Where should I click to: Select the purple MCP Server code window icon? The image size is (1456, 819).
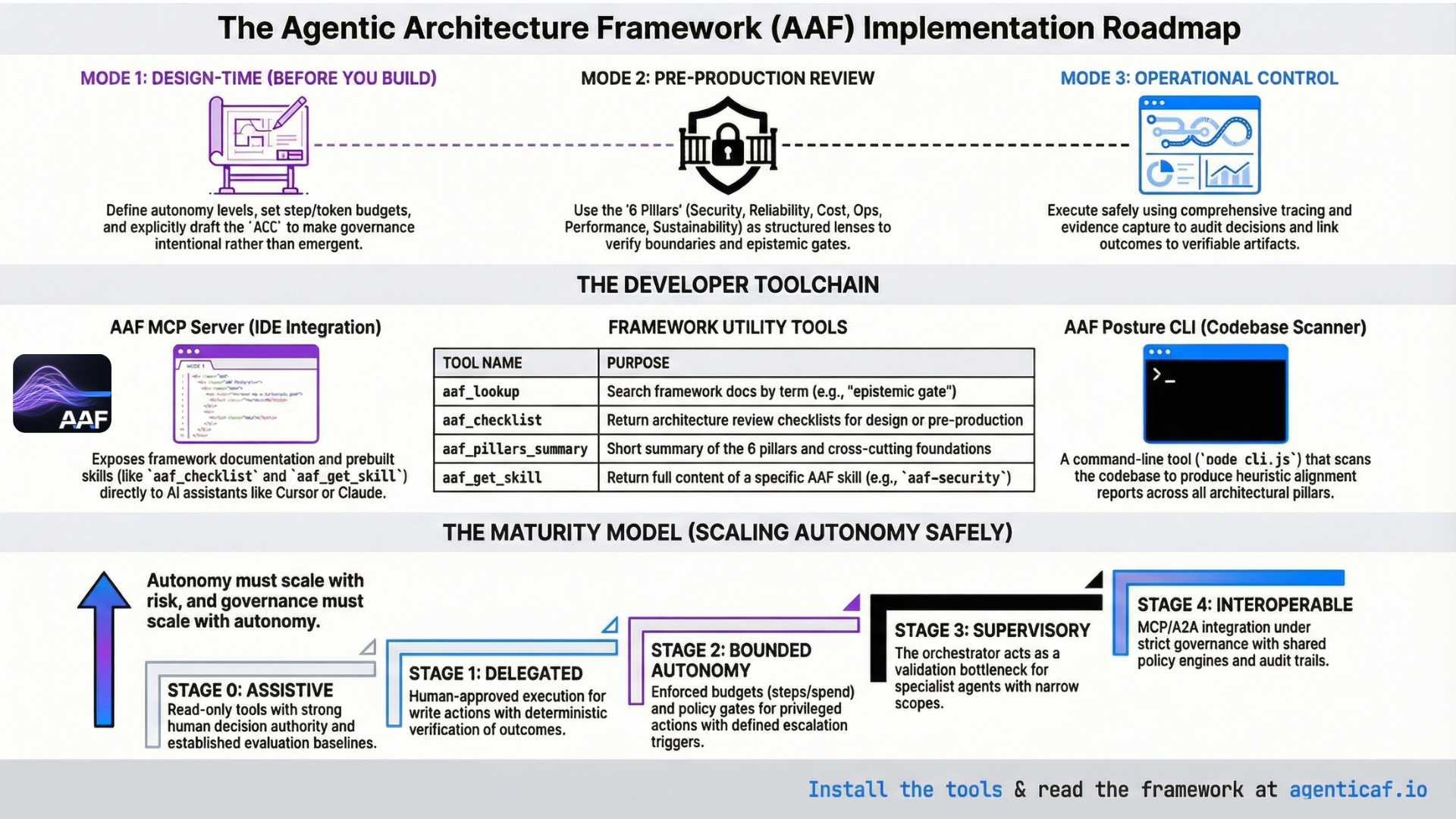246,394
